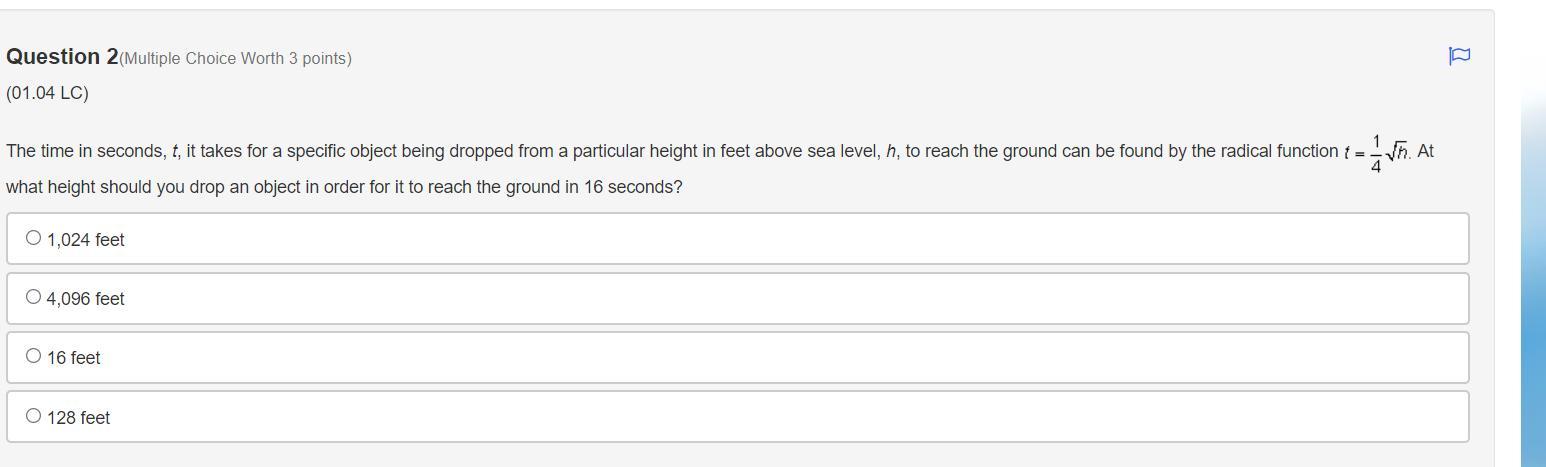Select the 1,024 feet radio button
Viewport: 1546px width, 467px height.
[x=34, y=238]
